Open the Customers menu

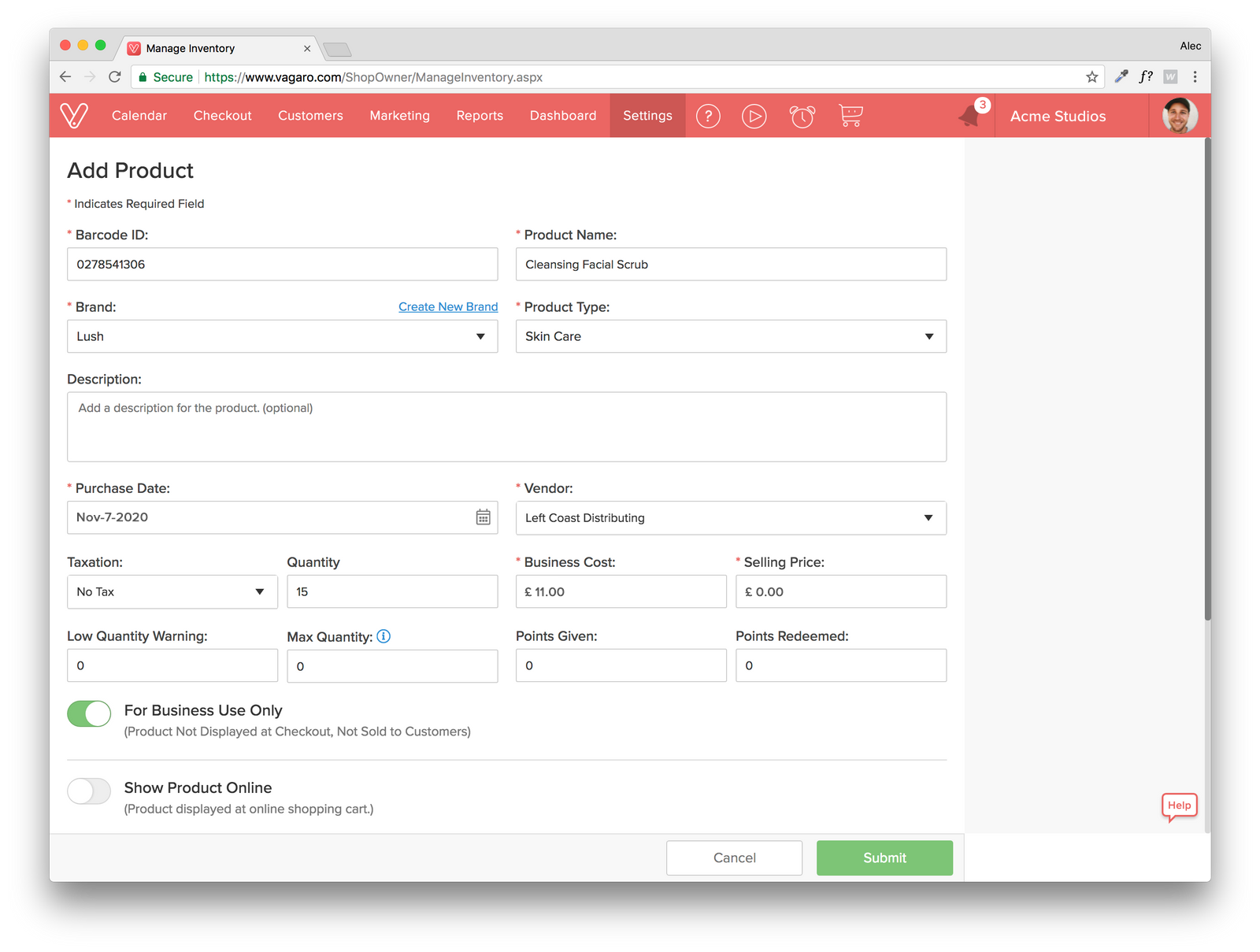click(x=310, y=116)
